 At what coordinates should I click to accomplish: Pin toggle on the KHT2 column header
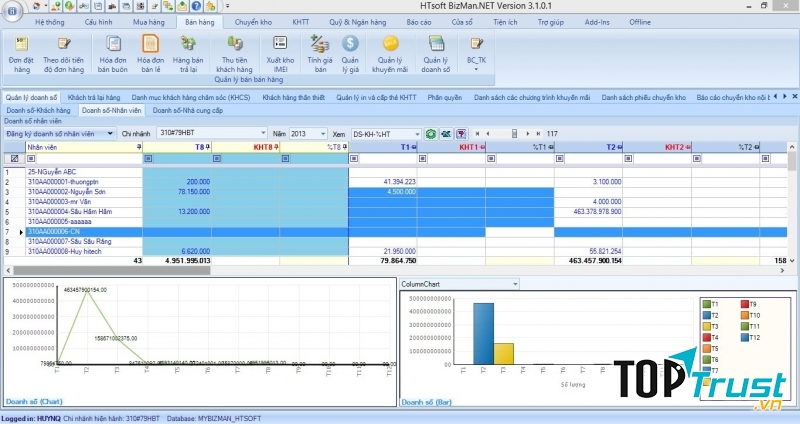tap(688, 147)
